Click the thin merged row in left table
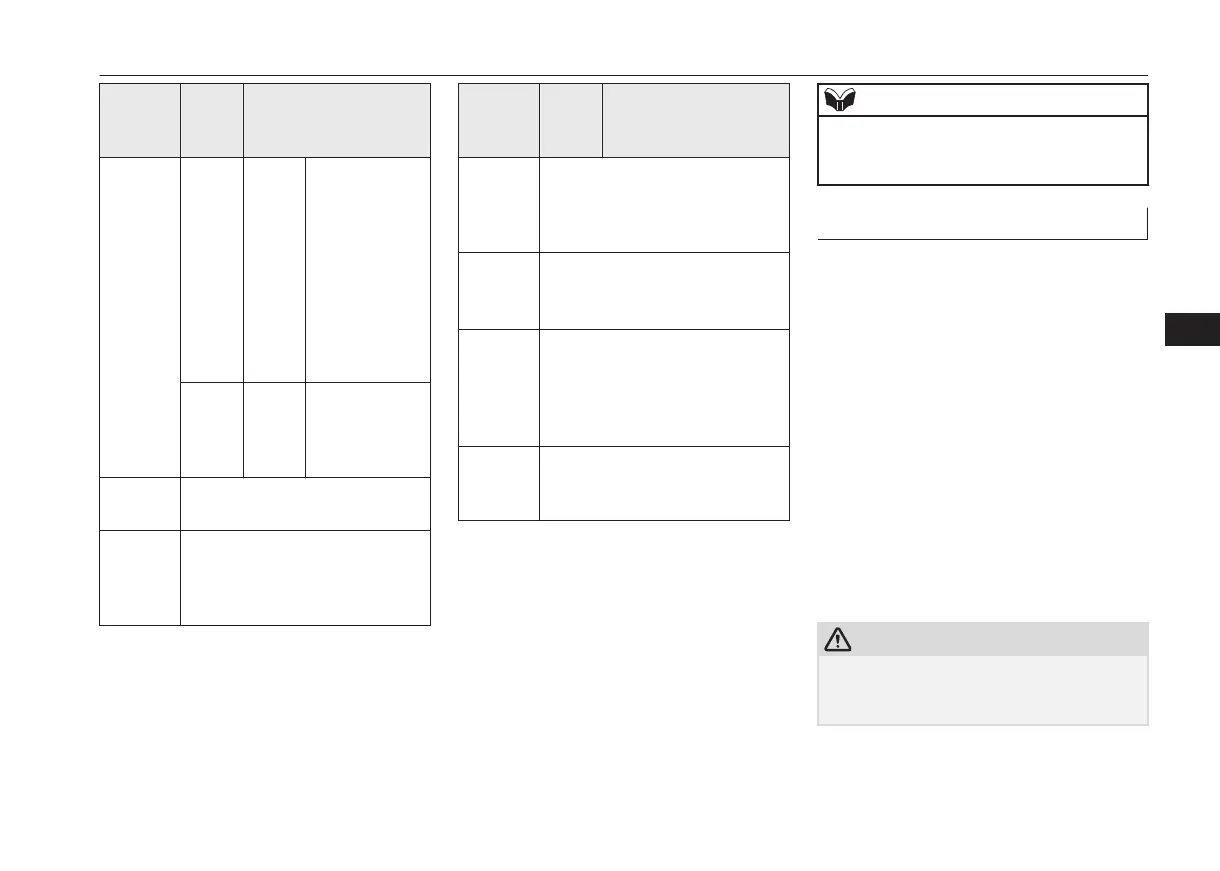The width and height of the screenshot is (1220, 871). [305, 504]
